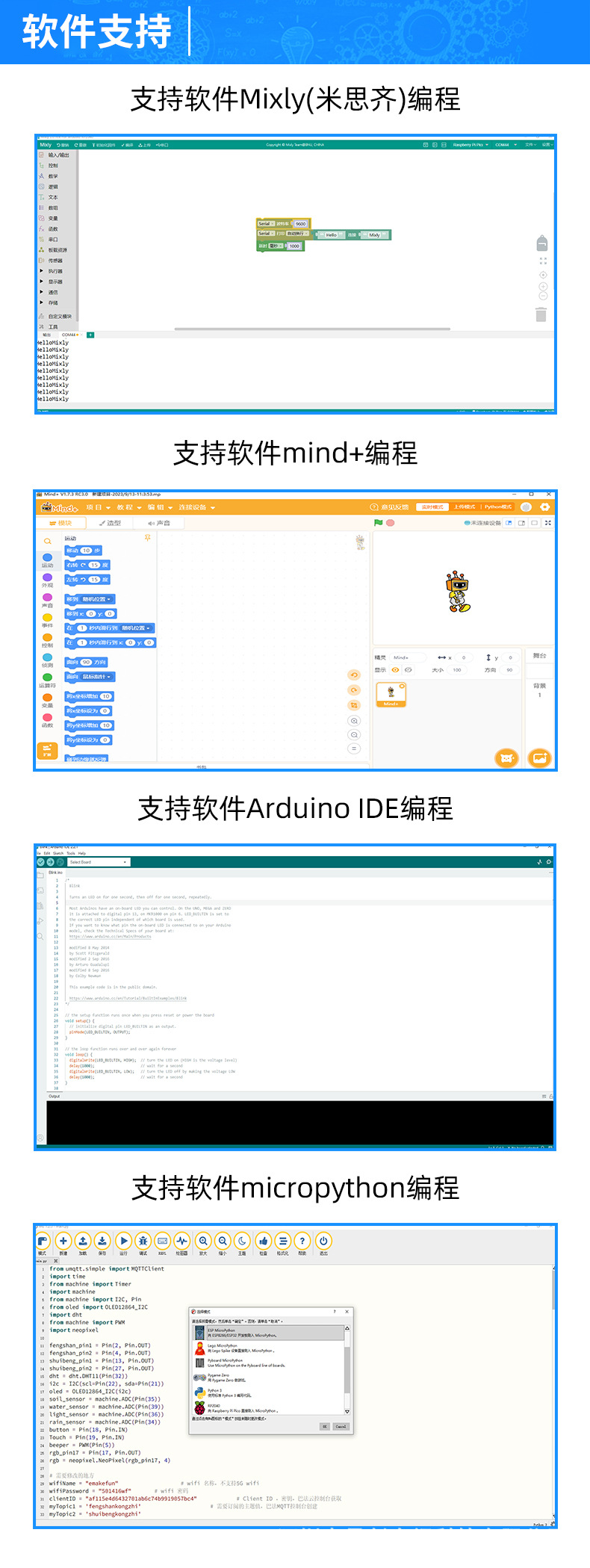Viewport: 590px width, 1568px height.
Task: Switch to Mind+ 声音 tab
Action: (x=159, y=523)
